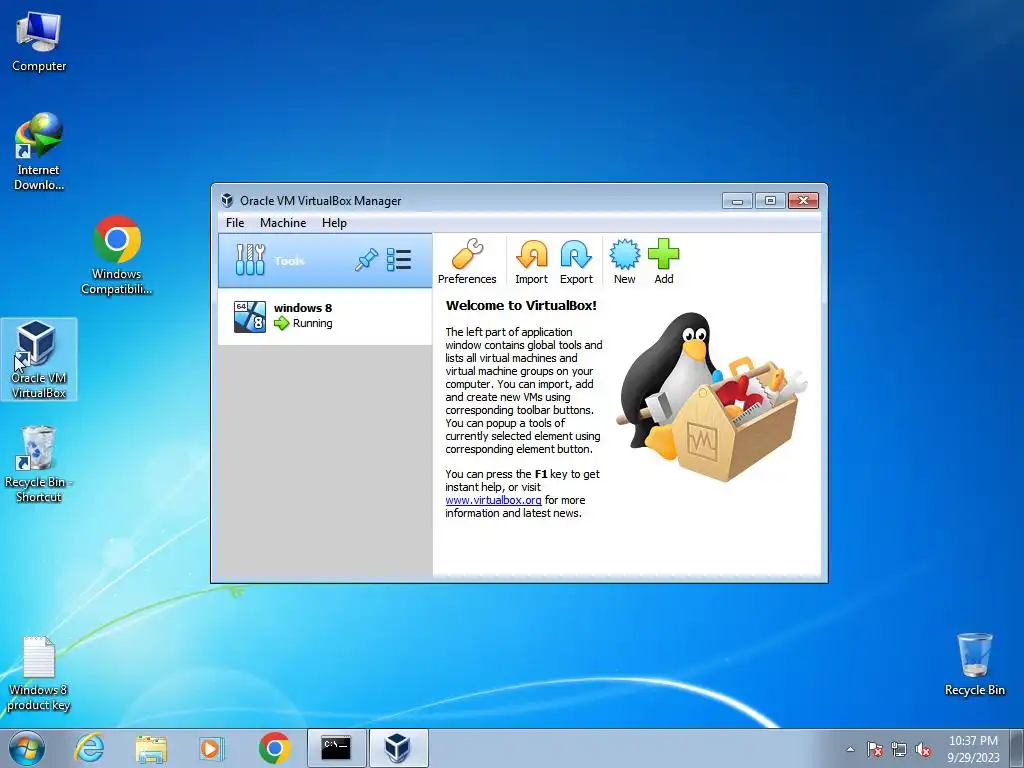Select Internet Download Manager desktop shortcut
This screenshot has height=768, width=1024.
pyautogui.click(x=39, y=152)
